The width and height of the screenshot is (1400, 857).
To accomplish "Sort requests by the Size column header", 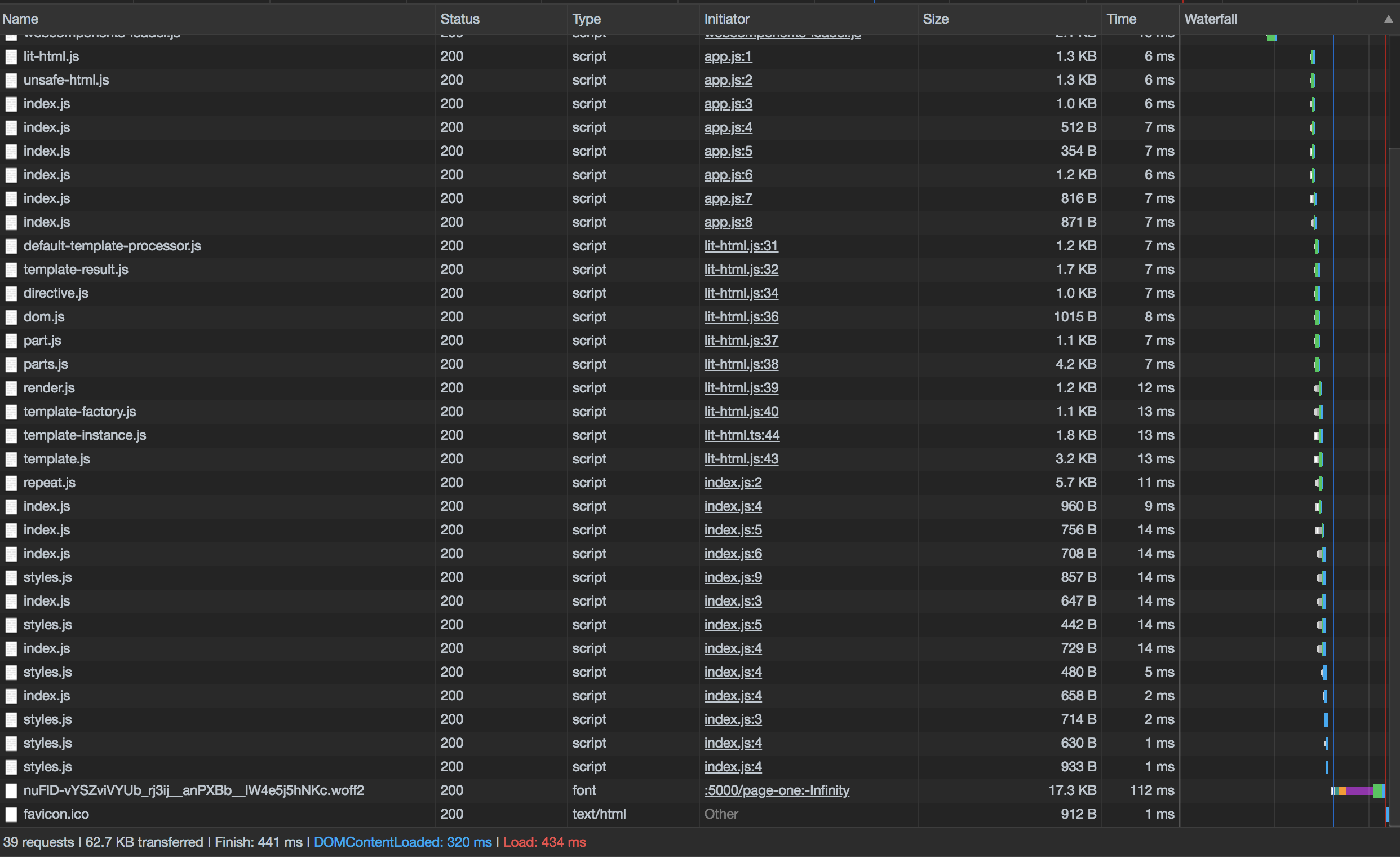I will point(935,19).
